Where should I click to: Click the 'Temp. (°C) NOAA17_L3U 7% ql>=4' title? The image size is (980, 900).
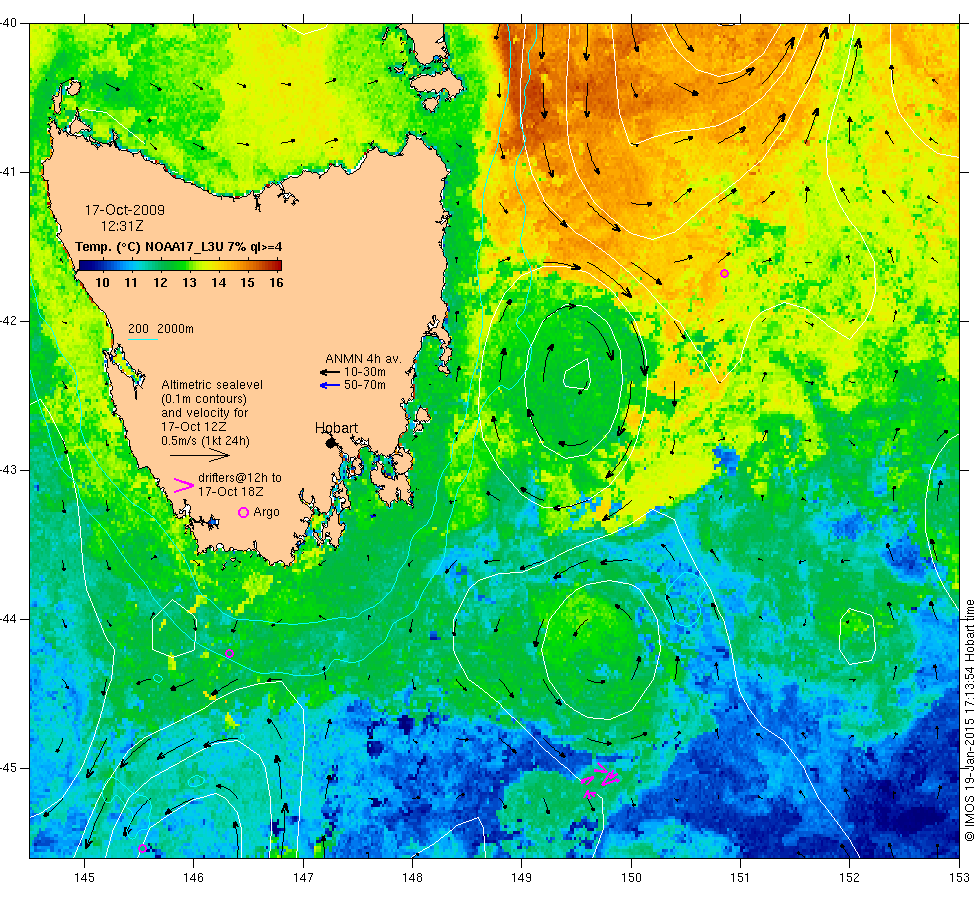(179, 247)
